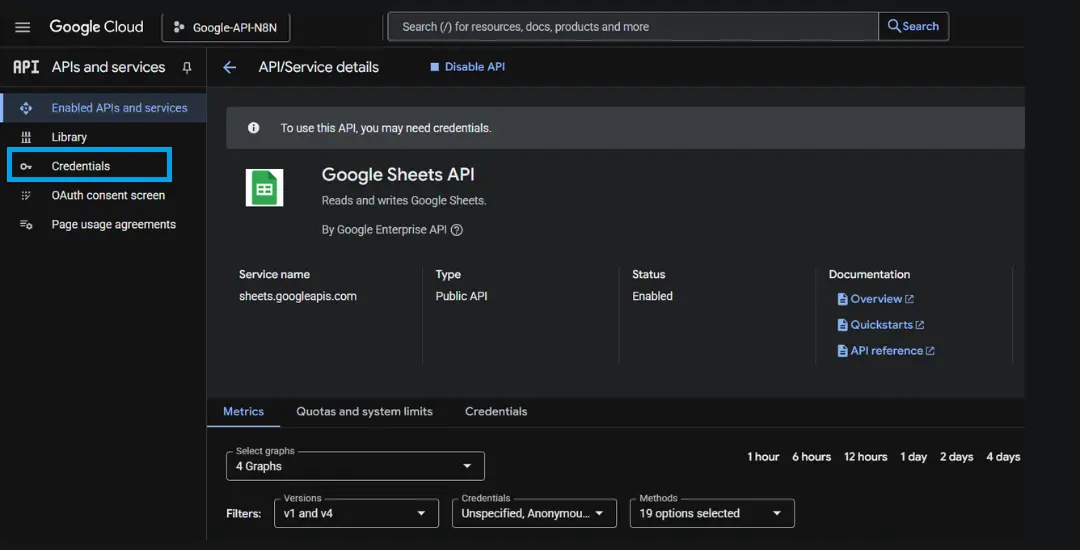Click the document icon beside API reference

pos(842,351)
